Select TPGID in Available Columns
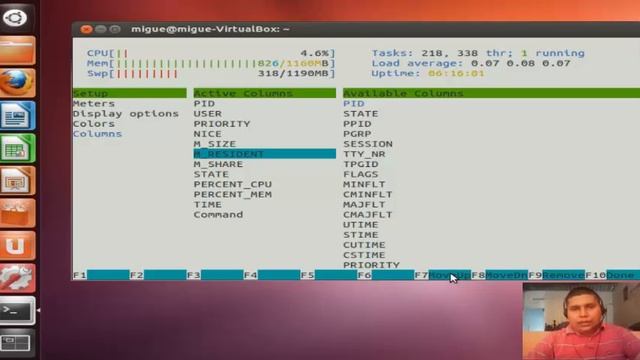The height and width of the screenshot is (360, 640). click(x=361, y=164)
